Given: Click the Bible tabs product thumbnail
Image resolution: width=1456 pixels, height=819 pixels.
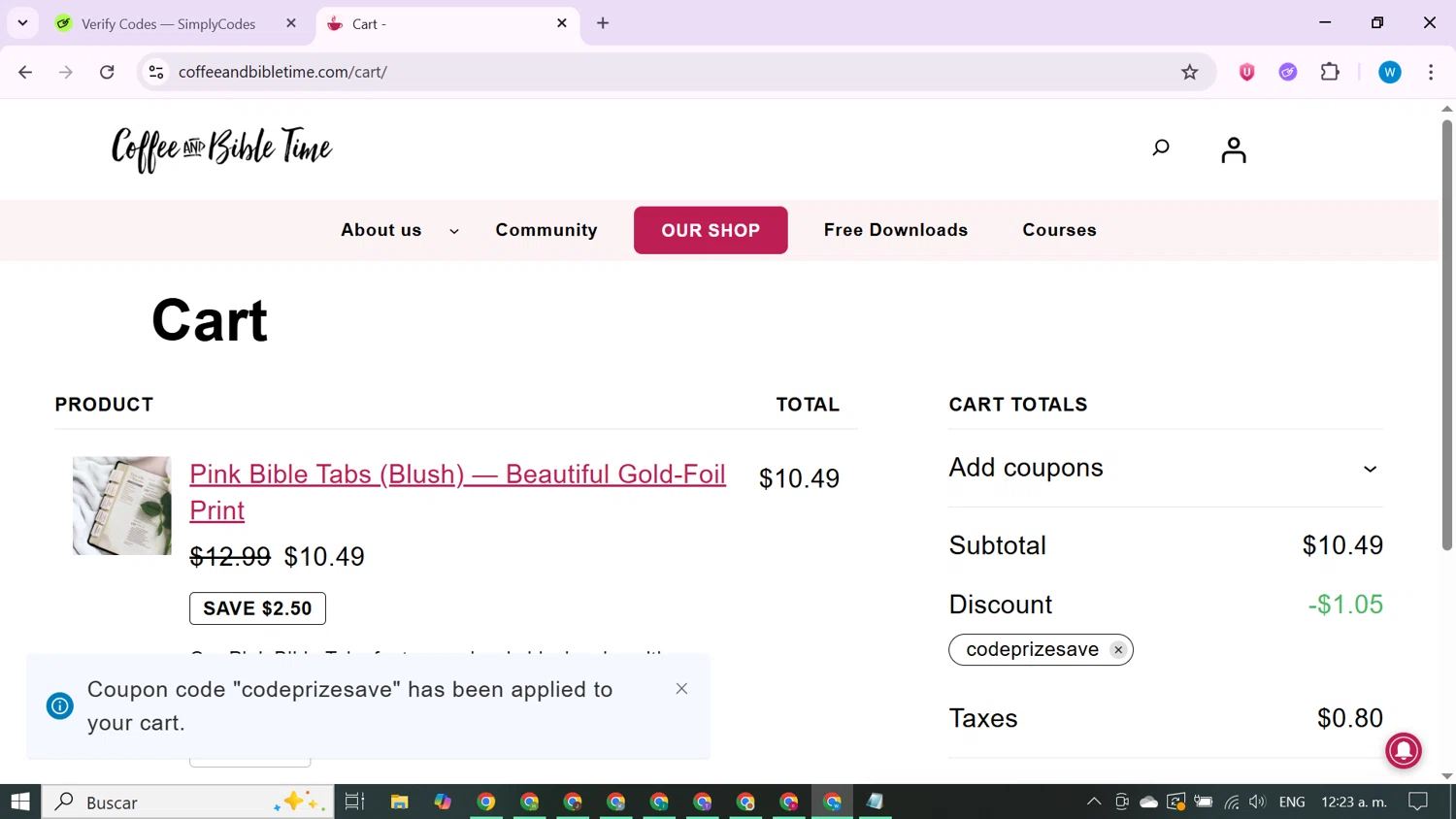Looking at the screenshot, I should pyautogui.click(x=122, y=506).
